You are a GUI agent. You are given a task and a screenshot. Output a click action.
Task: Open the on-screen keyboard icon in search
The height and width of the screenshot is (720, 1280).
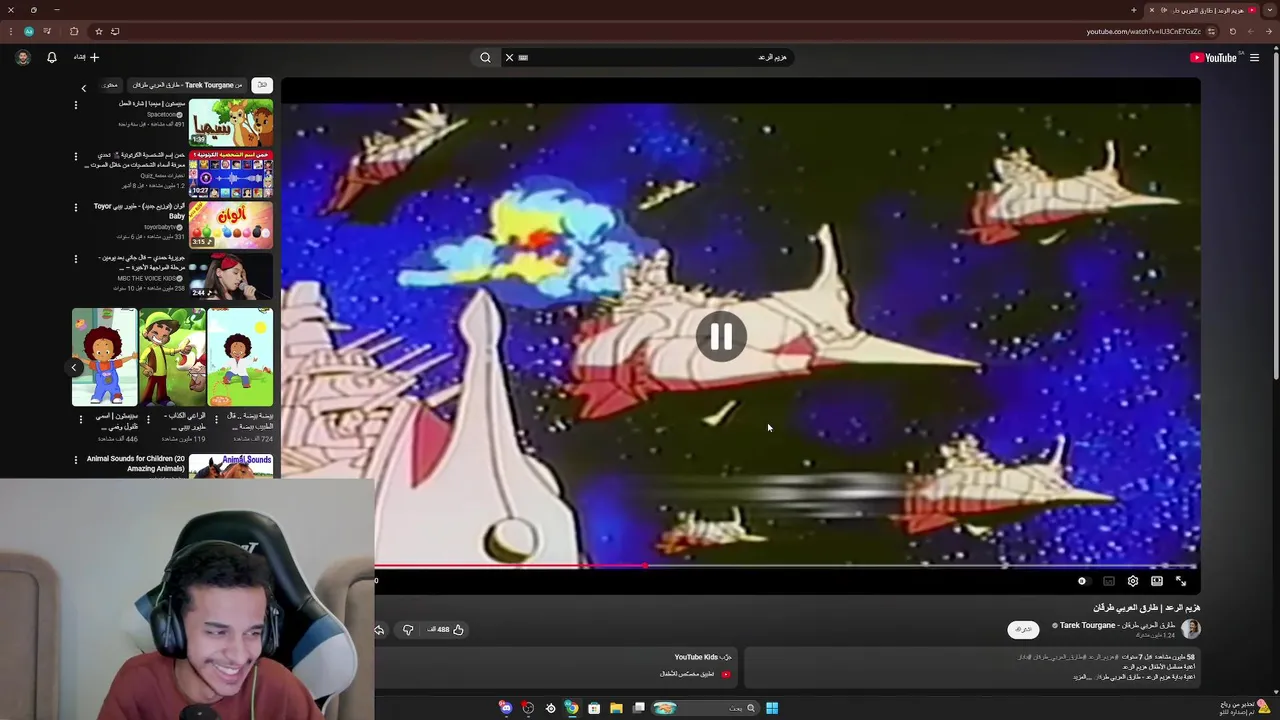tap(523, 58)
